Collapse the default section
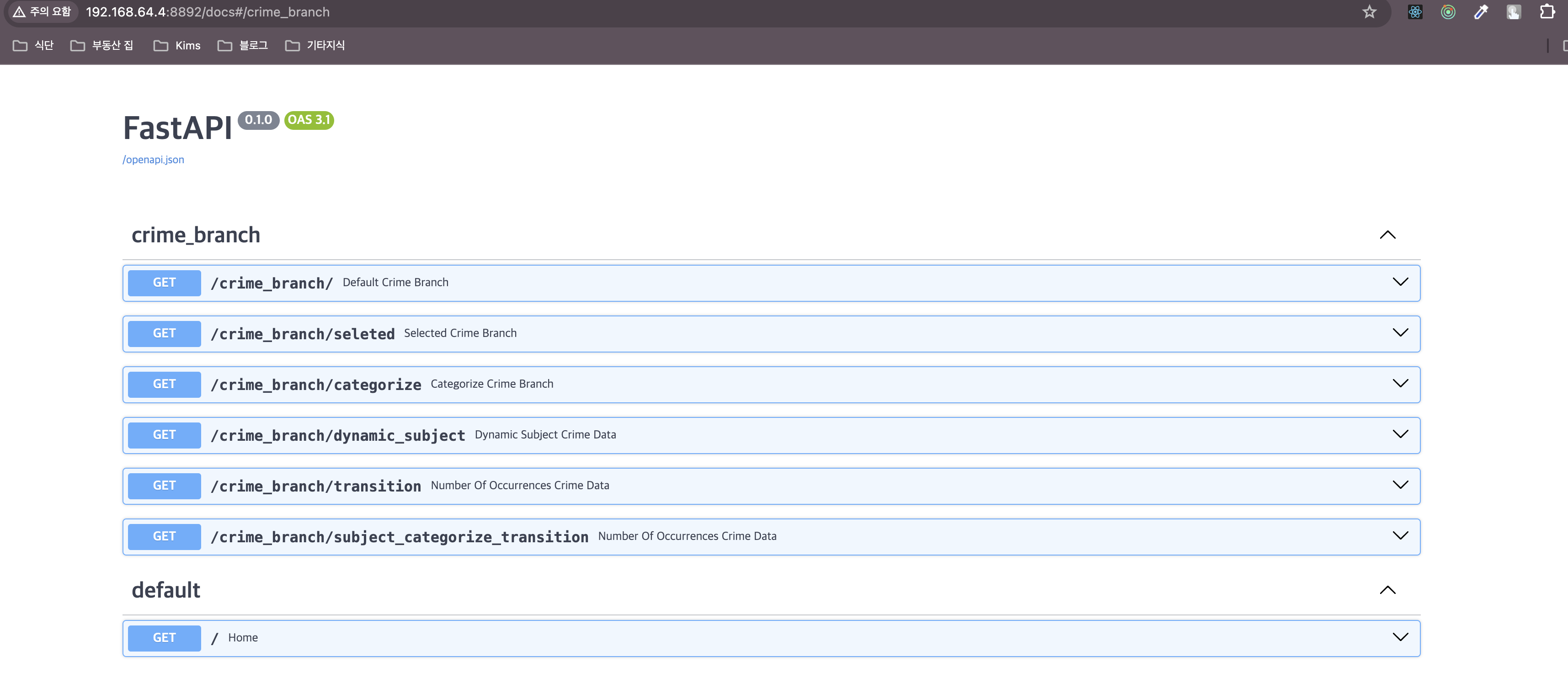 pos(1387,590)
